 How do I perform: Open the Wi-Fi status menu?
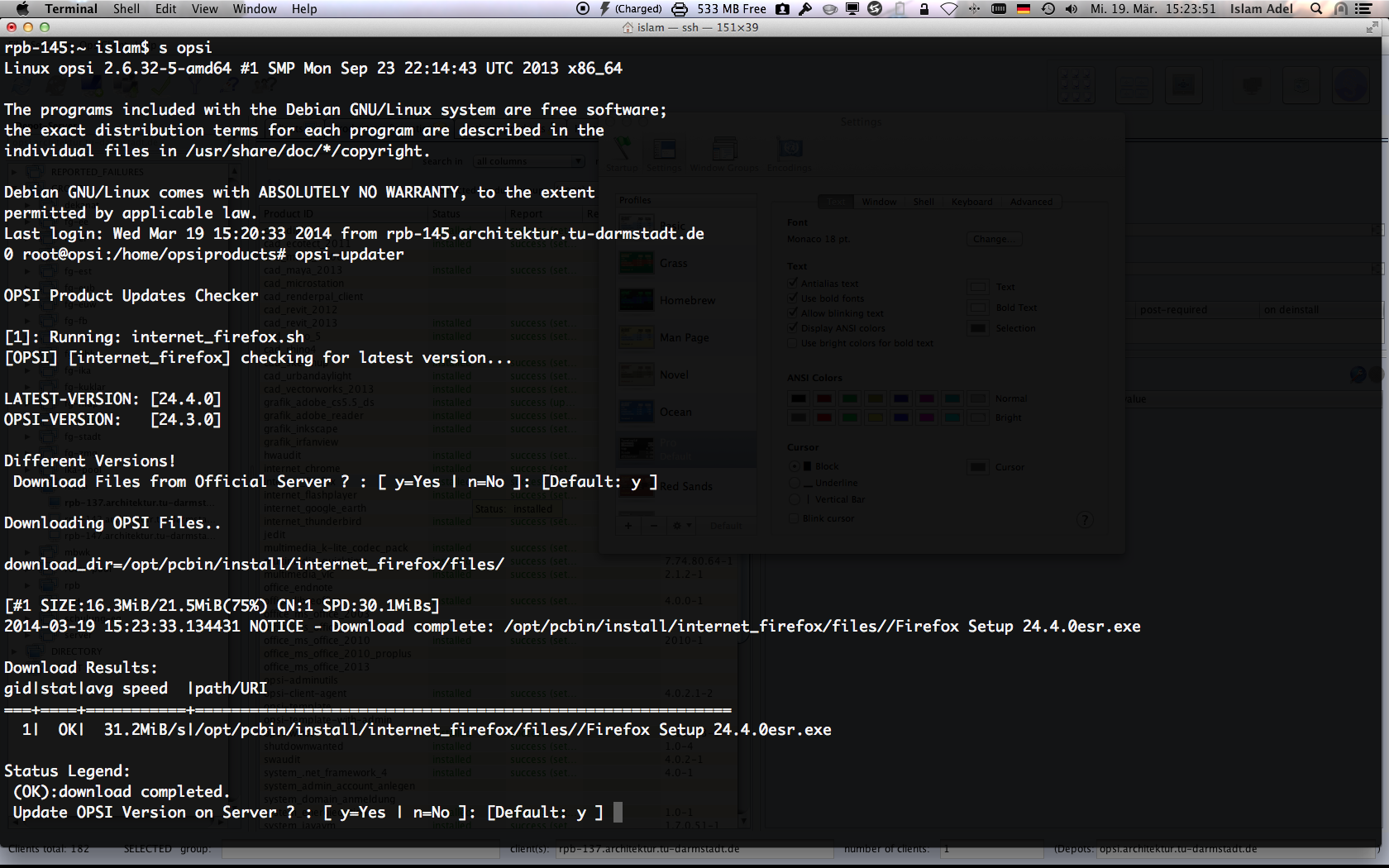tap(949, 8)
